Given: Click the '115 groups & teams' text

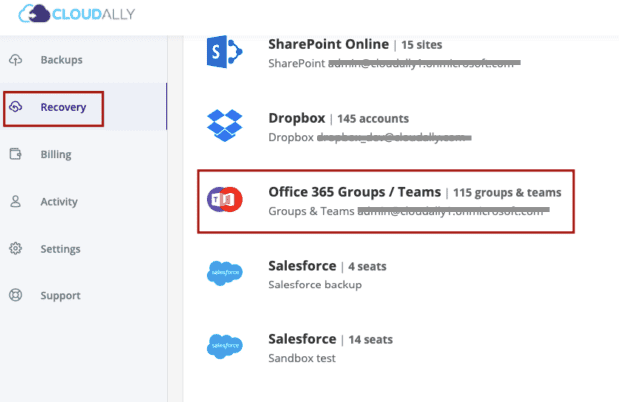Looking at the screenshot, I should pyautogui.click(x=507, y=192).
